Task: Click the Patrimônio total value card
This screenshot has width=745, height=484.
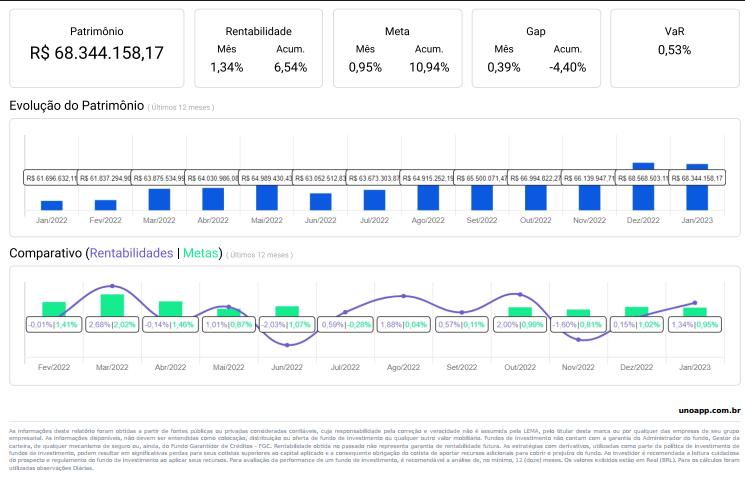Action: click(x=97, y=47)
